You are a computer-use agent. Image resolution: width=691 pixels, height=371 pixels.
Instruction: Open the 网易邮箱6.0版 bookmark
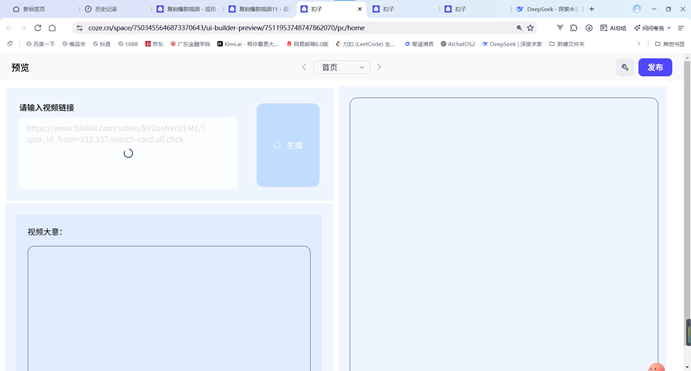tap(307, 44)
